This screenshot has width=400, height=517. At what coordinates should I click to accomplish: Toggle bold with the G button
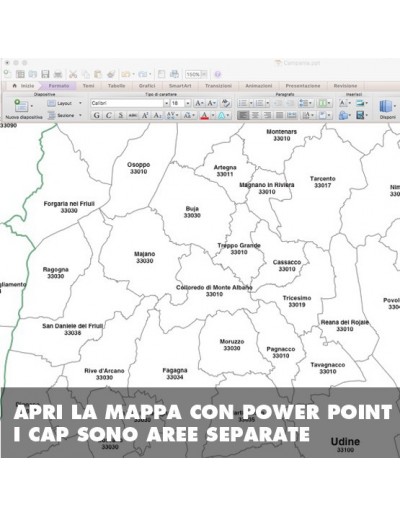point(96,115)
